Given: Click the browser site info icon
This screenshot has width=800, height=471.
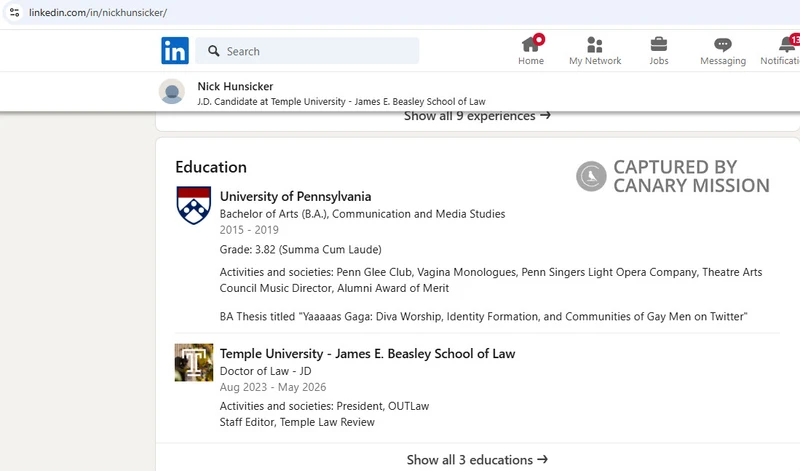Looking at the screenshot, I should (x=14, y=12).
